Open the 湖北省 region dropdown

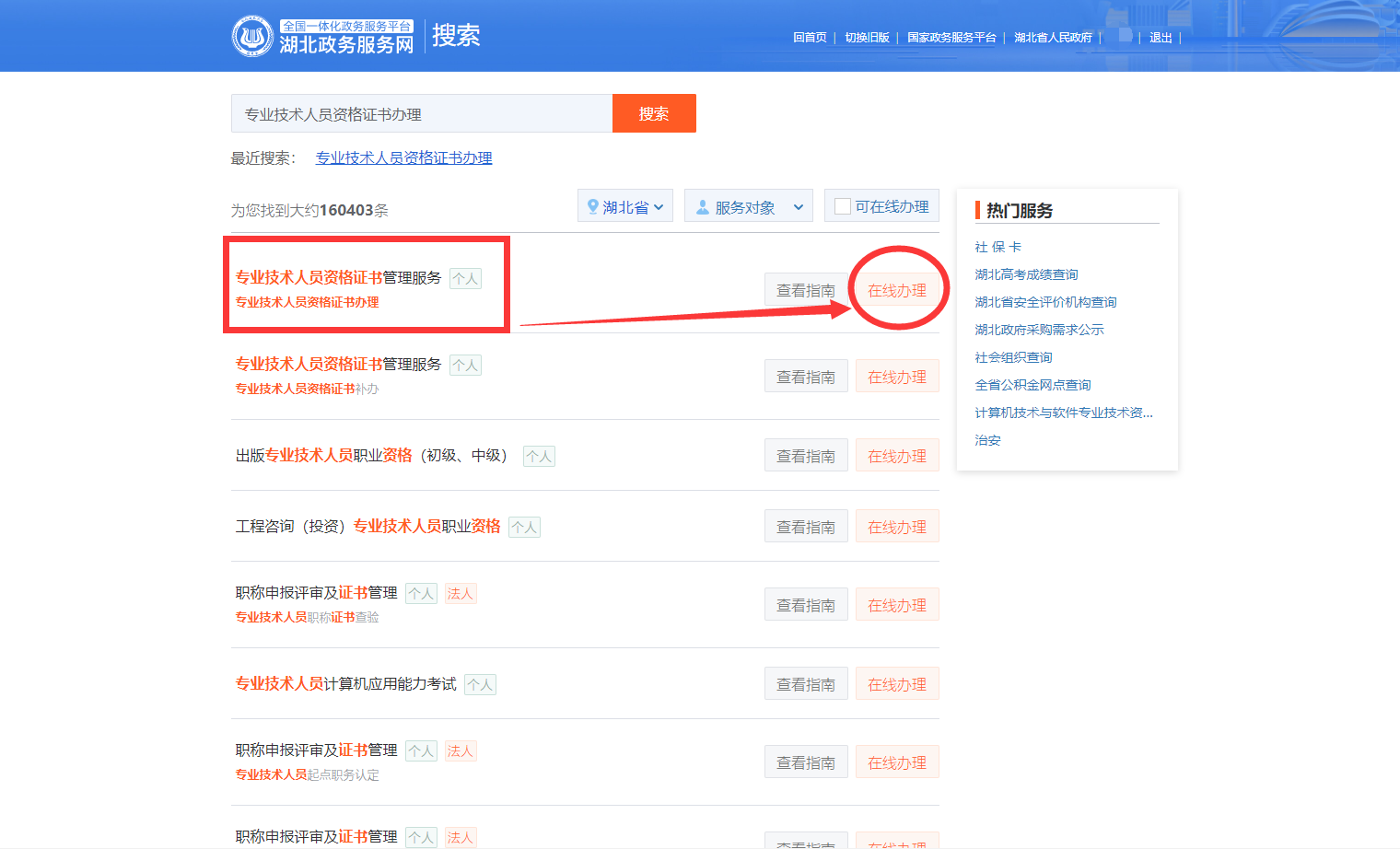pos(625,206)
